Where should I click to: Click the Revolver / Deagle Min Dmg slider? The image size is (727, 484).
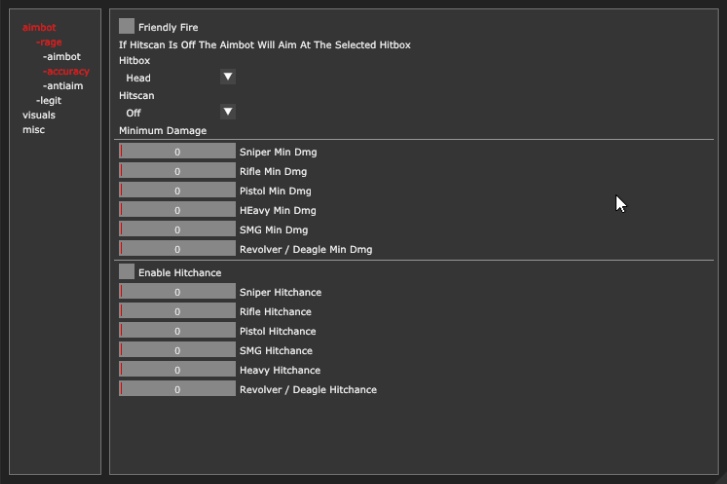[177, 249]
